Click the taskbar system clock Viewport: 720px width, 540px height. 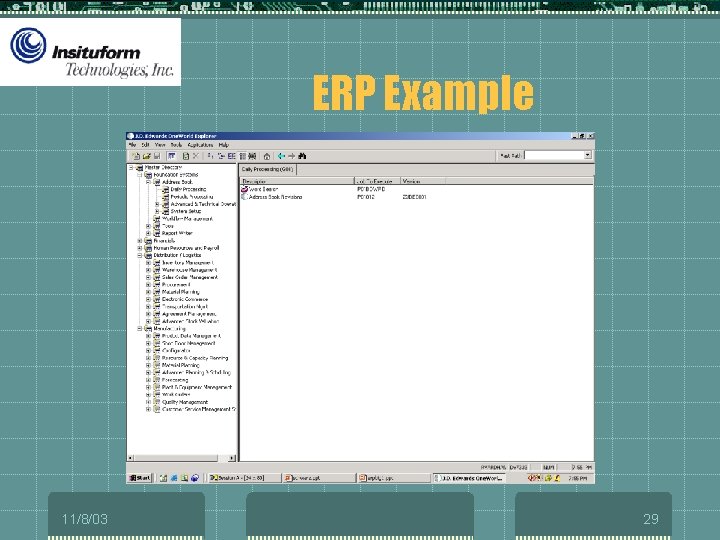(x=578, y=478)
